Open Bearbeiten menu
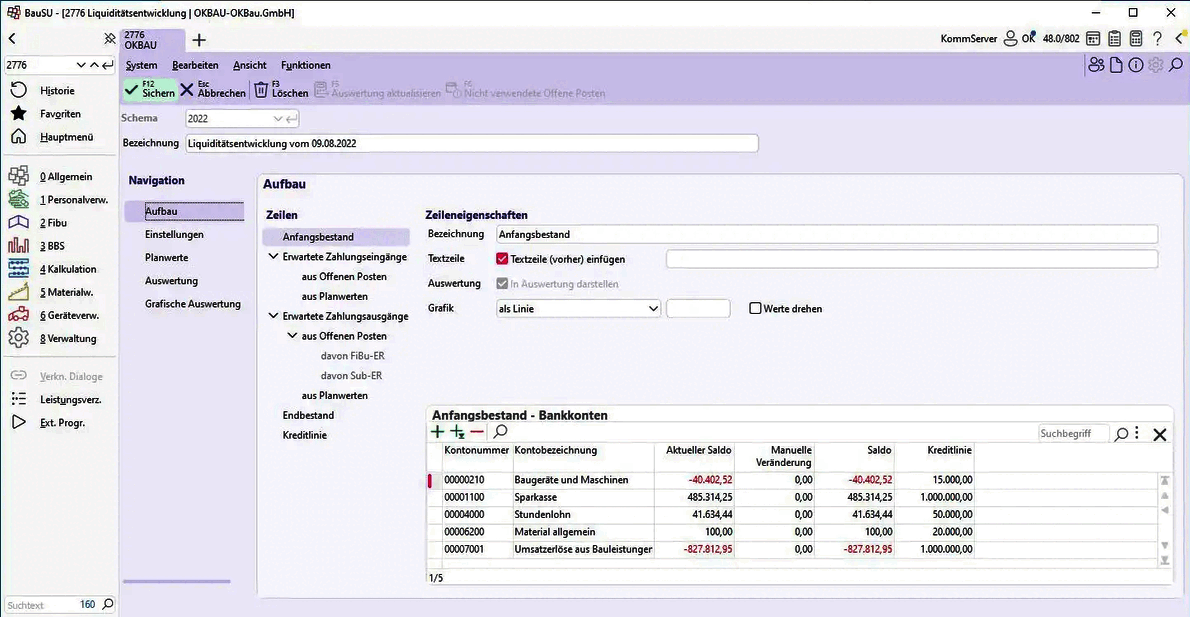1190x617 pixels. point(195,65)
